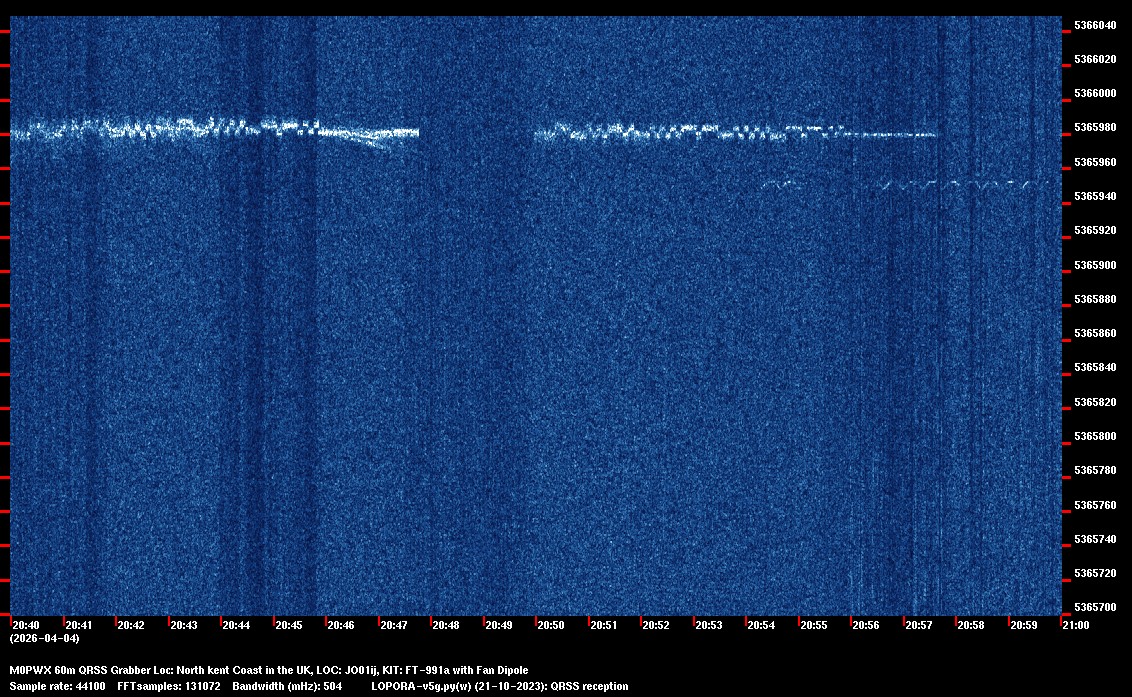
Task: Select the 20:59 time label
Action: 1024,625
